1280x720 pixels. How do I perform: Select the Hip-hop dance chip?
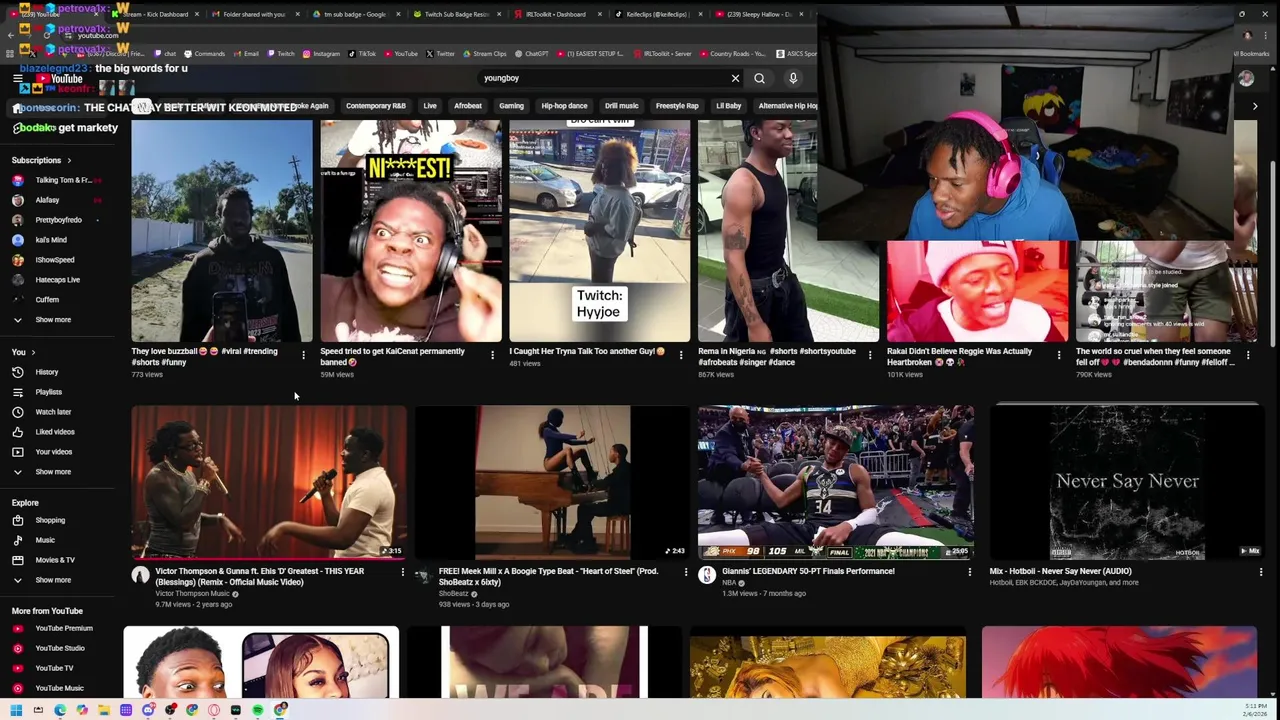tap(564, 106)
